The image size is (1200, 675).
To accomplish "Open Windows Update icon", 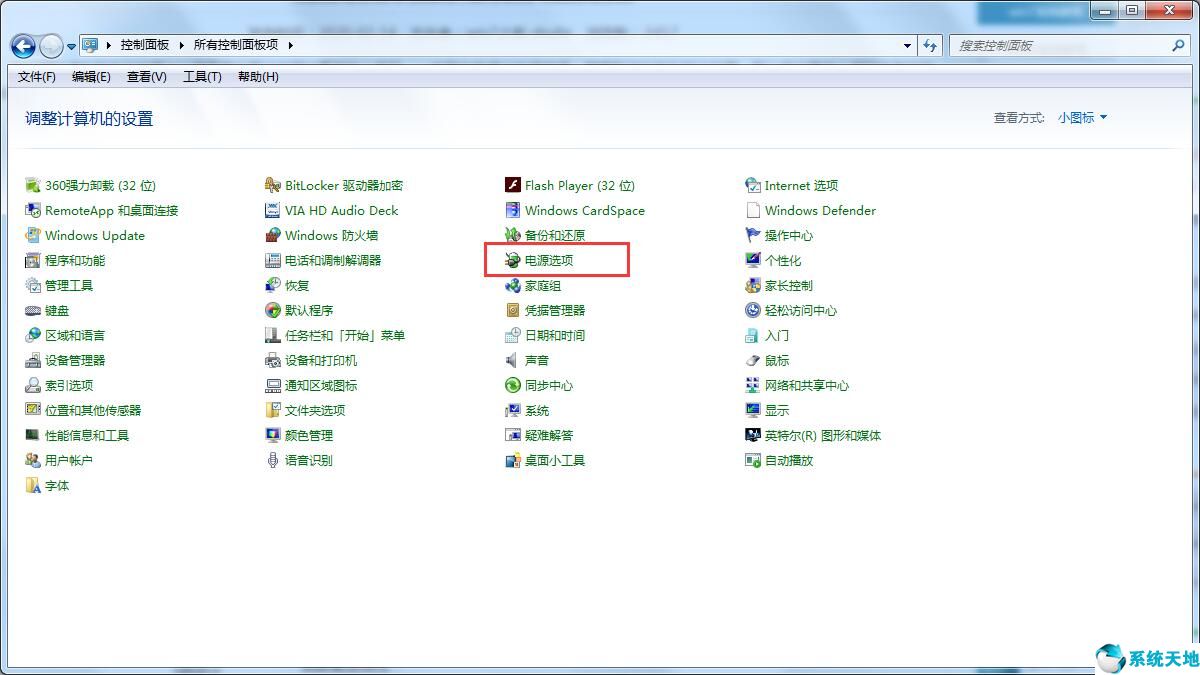I will (x=33, y=235).
